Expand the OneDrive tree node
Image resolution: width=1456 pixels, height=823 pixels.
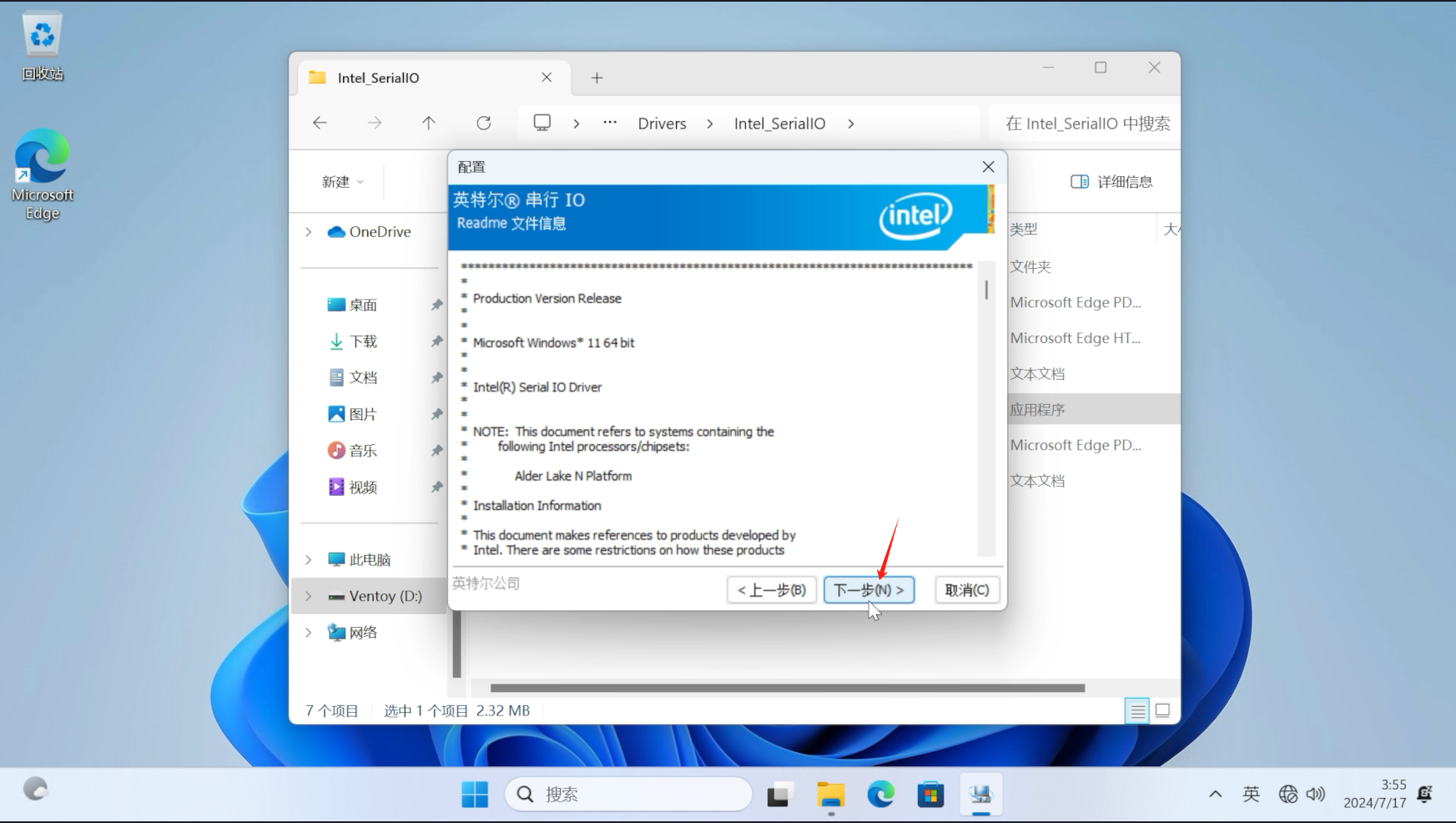click(x=309, y=232)
